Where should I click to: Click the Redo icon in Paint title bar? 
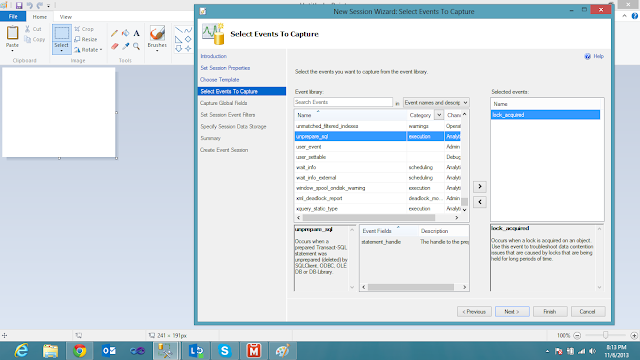coord(40,6)
